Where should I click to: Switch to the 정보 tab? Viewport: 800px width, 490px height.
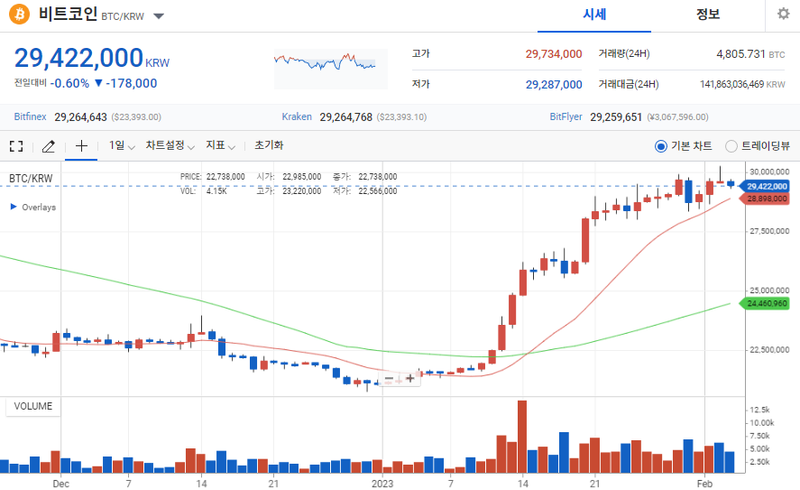tap(708, 15)
